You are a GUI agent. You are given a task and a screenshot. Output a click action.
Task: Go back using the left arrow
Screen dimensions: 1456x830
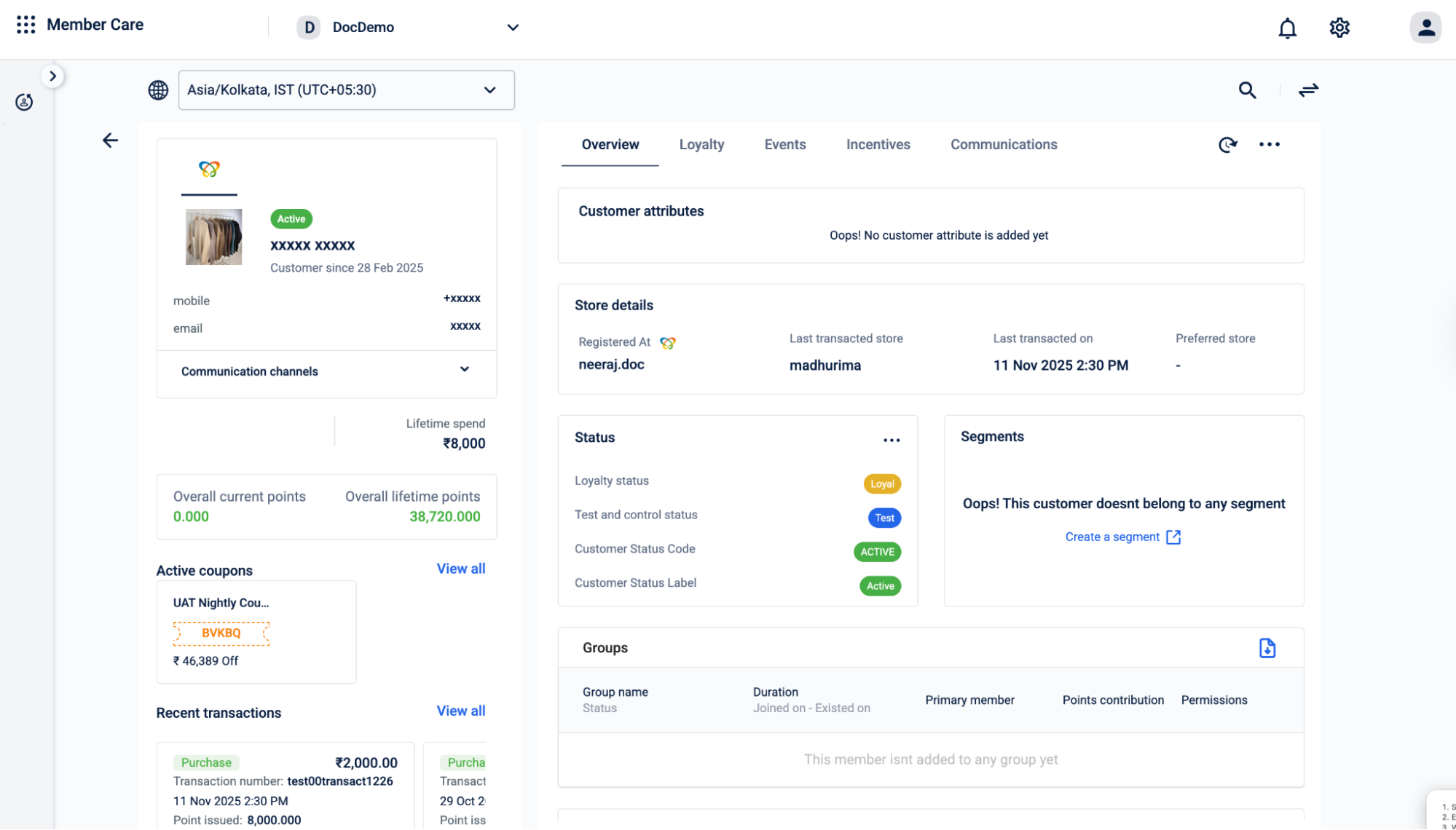[x=110, y=141]
